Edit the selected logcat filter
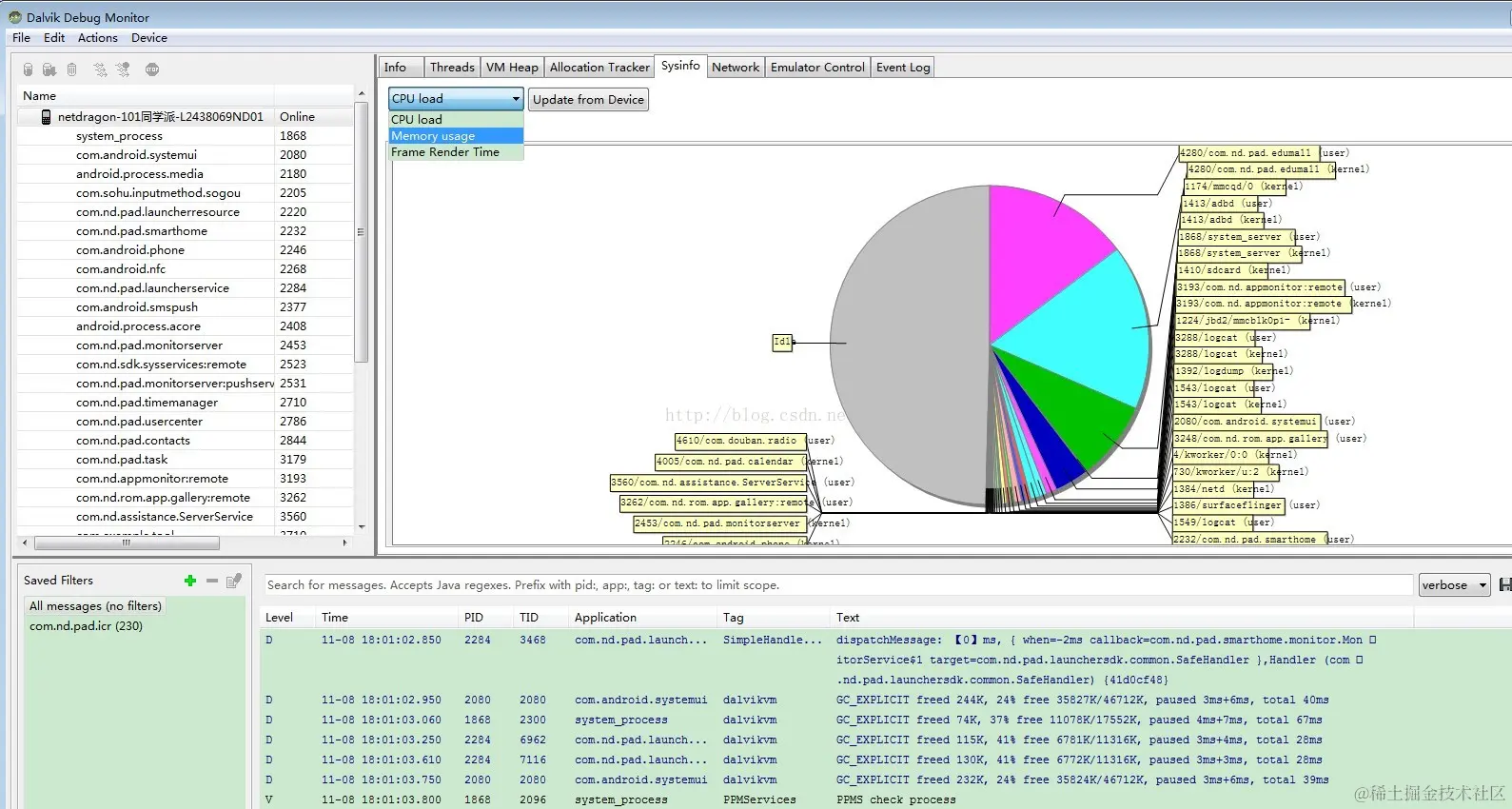 234,581
